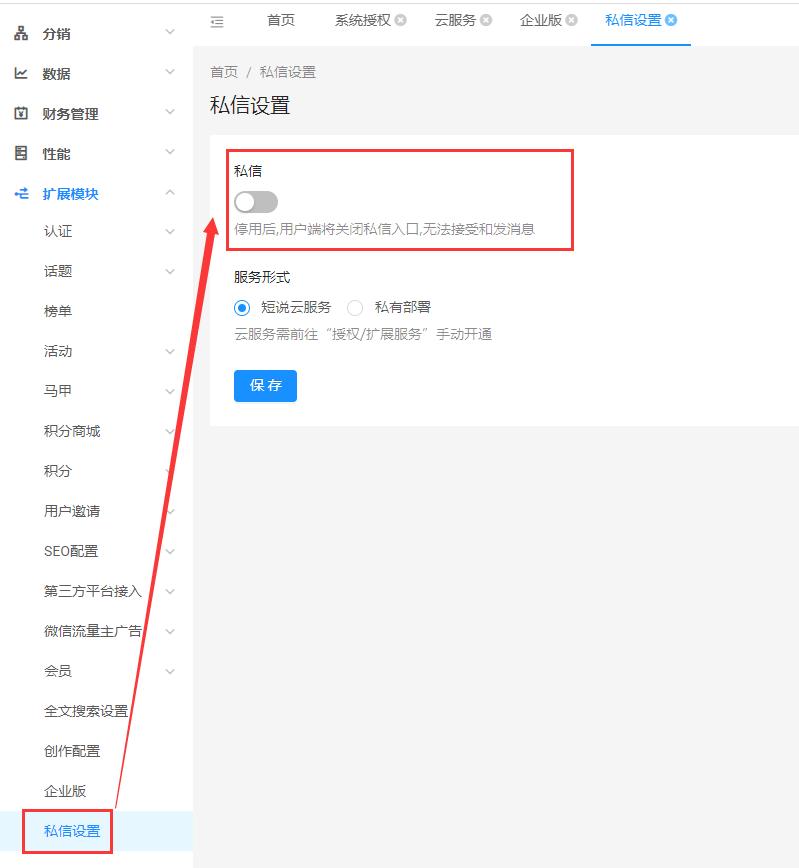Open 用户邀请 in the sidebar

click(x=72, y=511)
